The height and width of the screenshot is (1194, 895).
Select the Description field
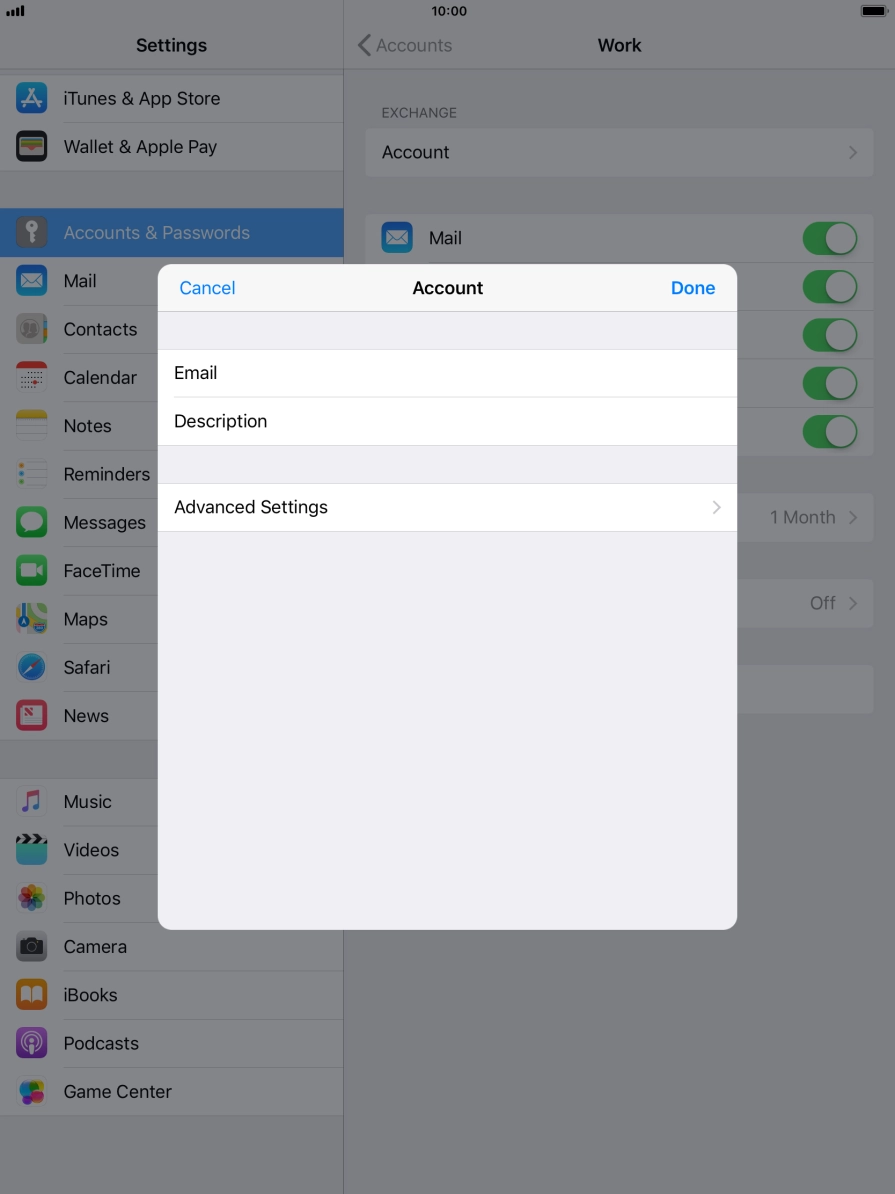447,421
